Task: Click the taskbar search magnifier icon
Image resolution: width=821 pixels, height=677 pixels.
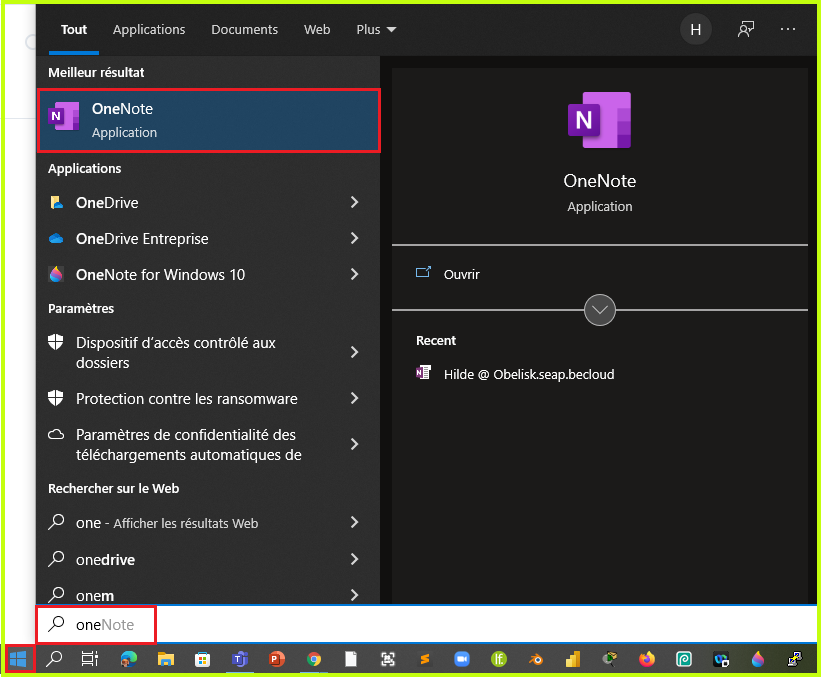Action: pyautogui.click(x=54, y=659)
